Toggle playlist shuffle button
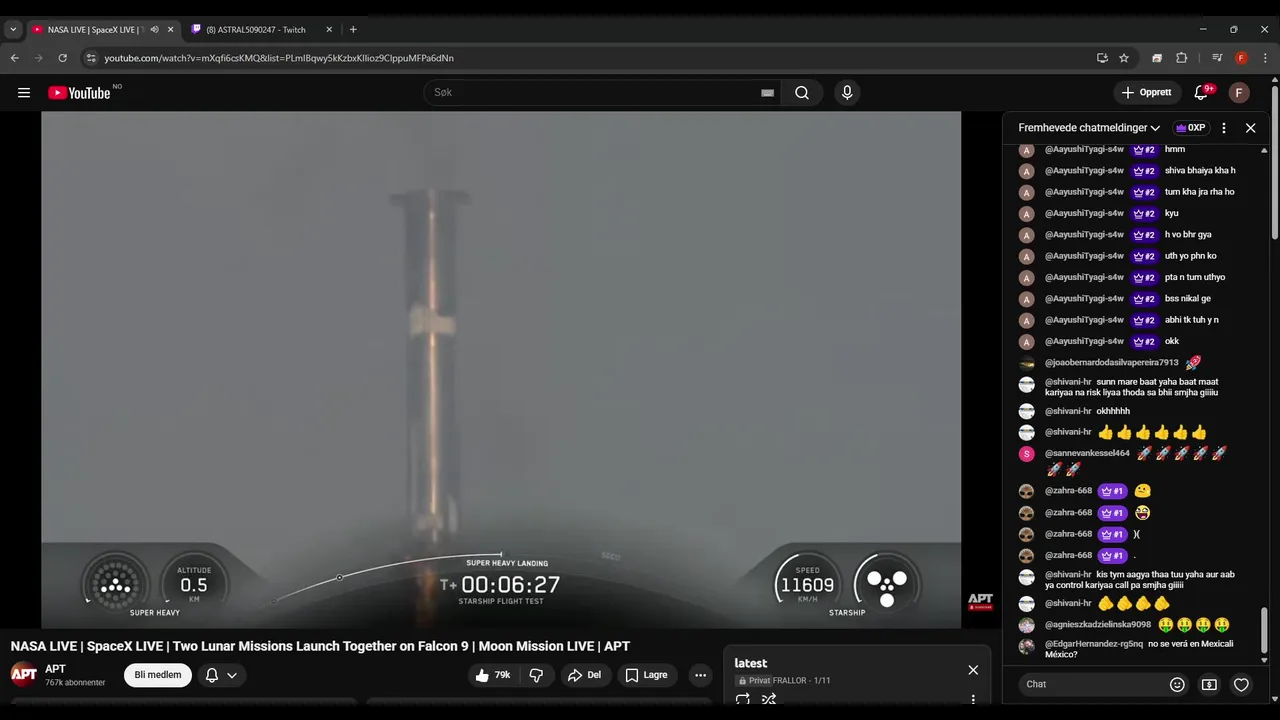1280x720 pixels. click(769, 699)
